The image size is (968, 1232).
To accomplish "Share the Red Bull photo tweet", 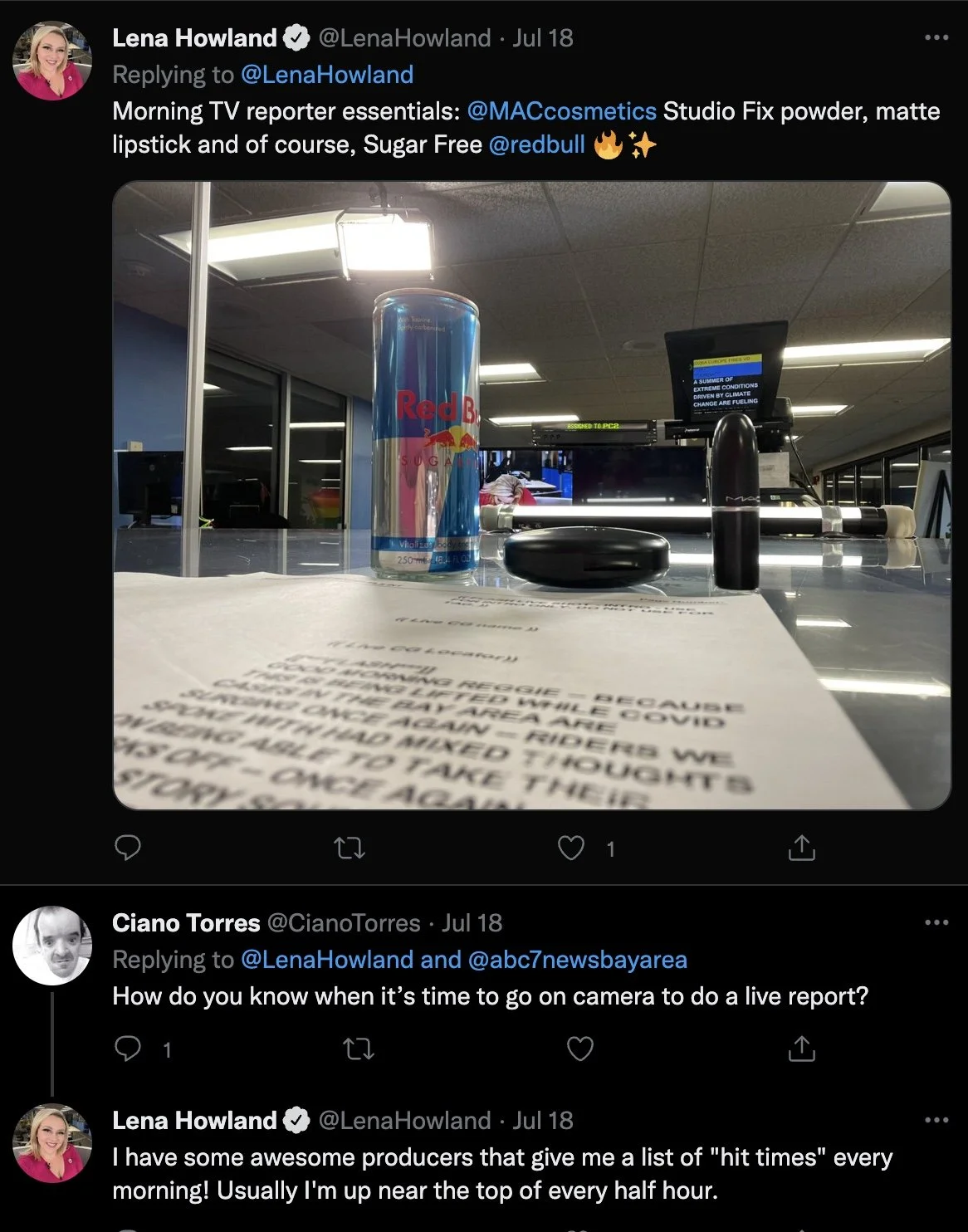I will [801, 848].
